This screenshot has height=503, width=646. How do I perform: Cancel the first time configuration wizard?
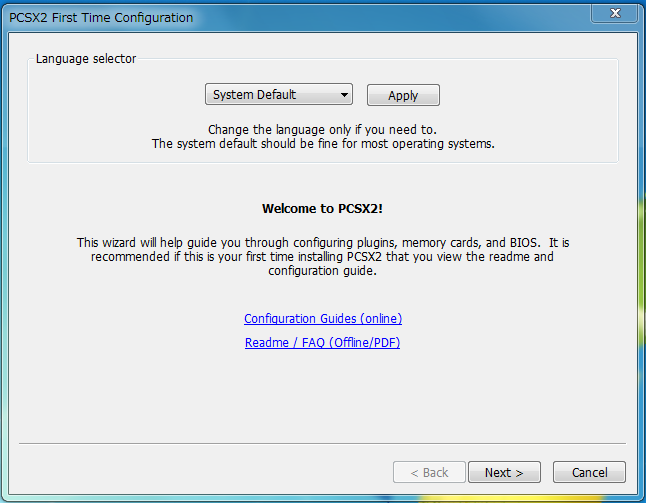pos(589,472)
